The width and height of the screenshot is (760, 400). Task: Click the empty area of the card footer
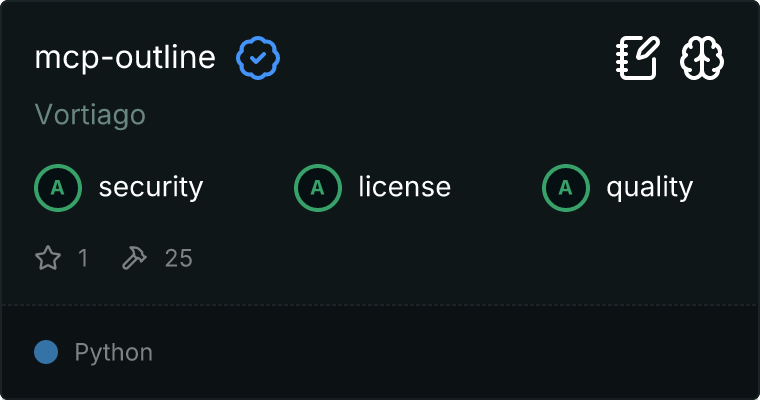[450, 353]
